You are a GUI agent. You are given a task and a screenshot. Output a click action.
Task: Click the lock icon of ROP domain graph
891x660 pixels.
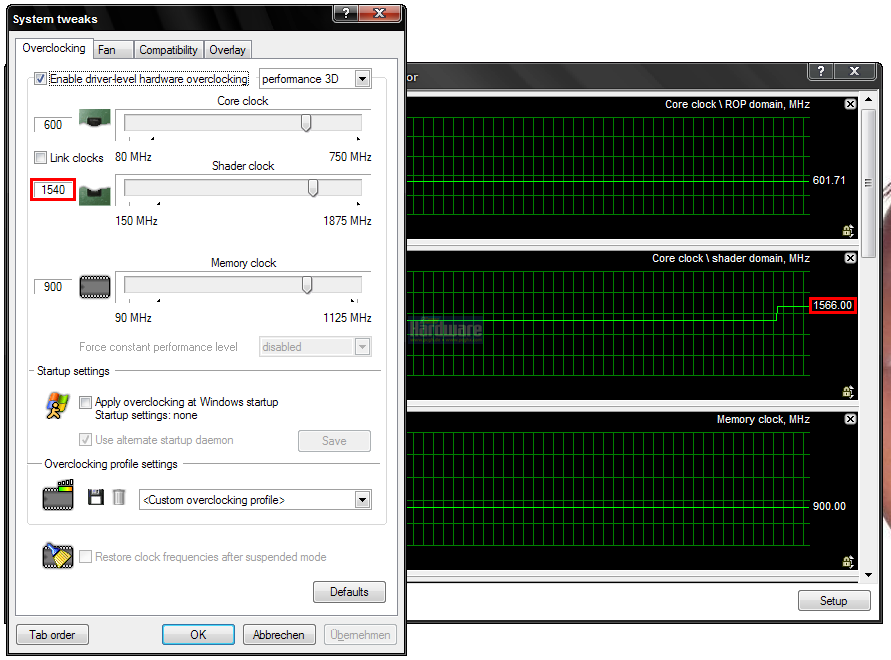pyautogui.click(x=848, y=231)
